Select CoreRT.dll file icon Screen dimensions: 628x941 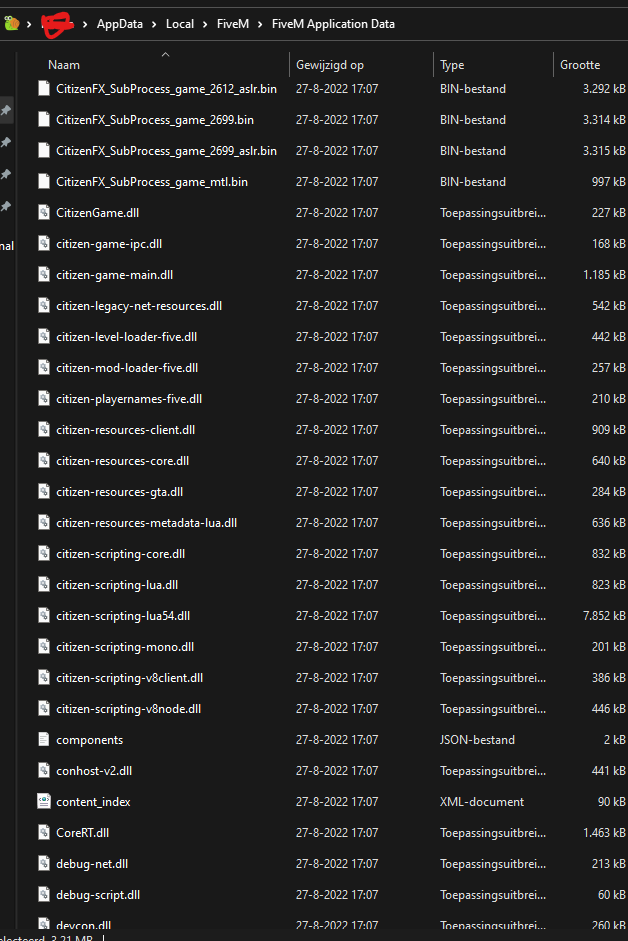[44, 833]
